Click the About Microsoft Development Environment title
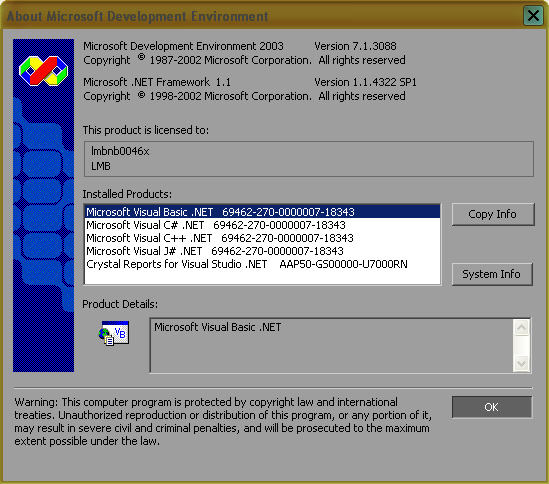The width and height of the screenshot is (549, 484). 138,16
